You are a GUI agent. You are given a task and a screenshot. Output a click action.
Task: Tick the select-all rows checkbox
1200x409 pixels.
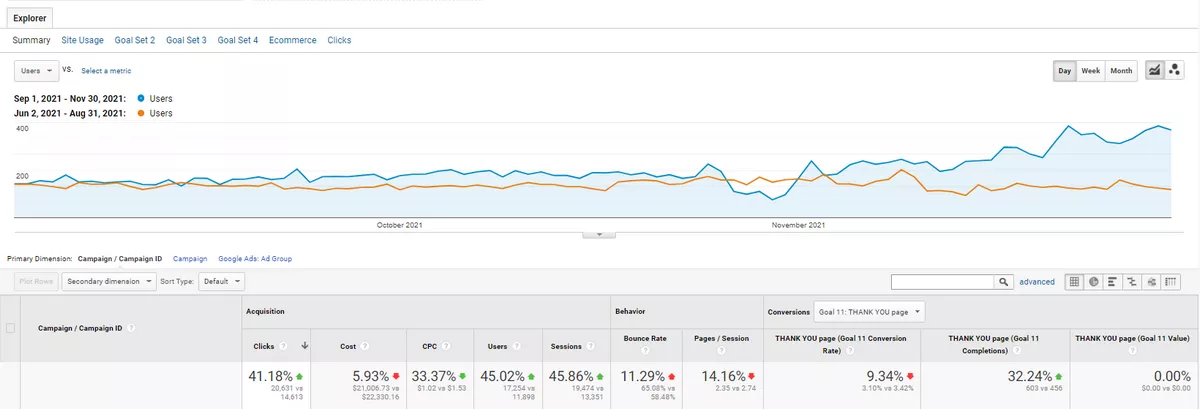pos(11,328)
